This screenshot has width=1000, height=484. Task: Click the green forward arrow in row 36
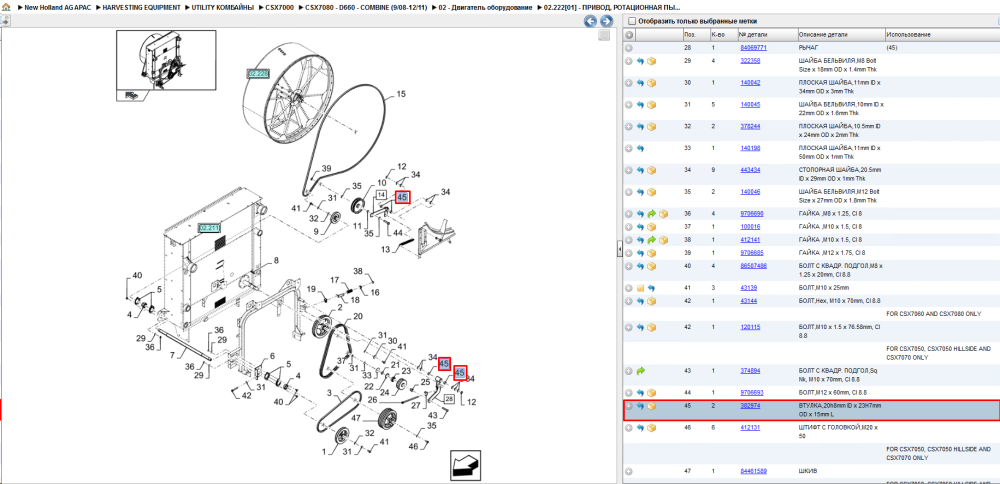(651, 214)
